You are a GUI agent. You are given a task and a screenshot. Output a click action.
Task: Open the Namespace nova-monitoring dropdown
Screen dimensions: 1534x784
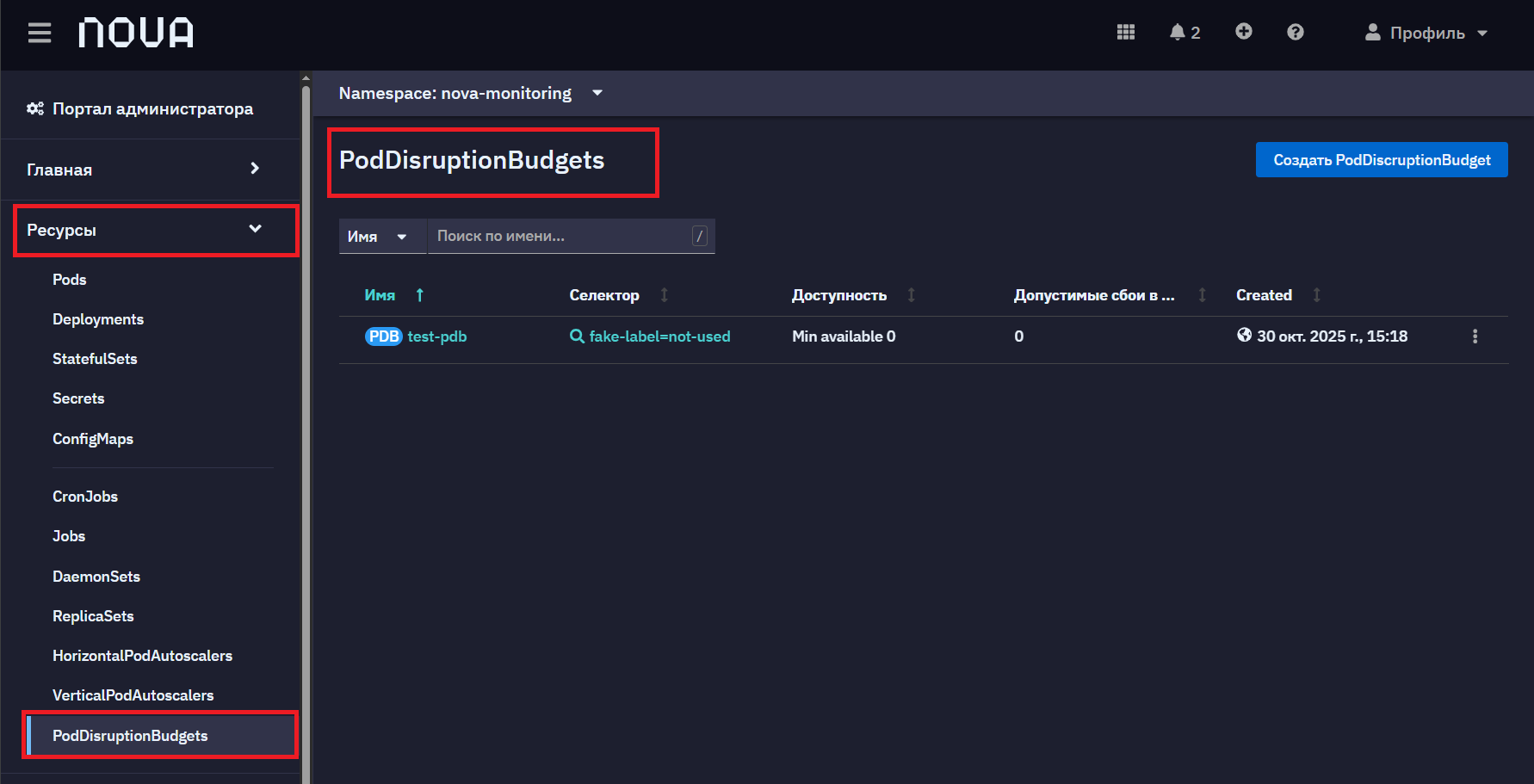[x=471, y=93]
